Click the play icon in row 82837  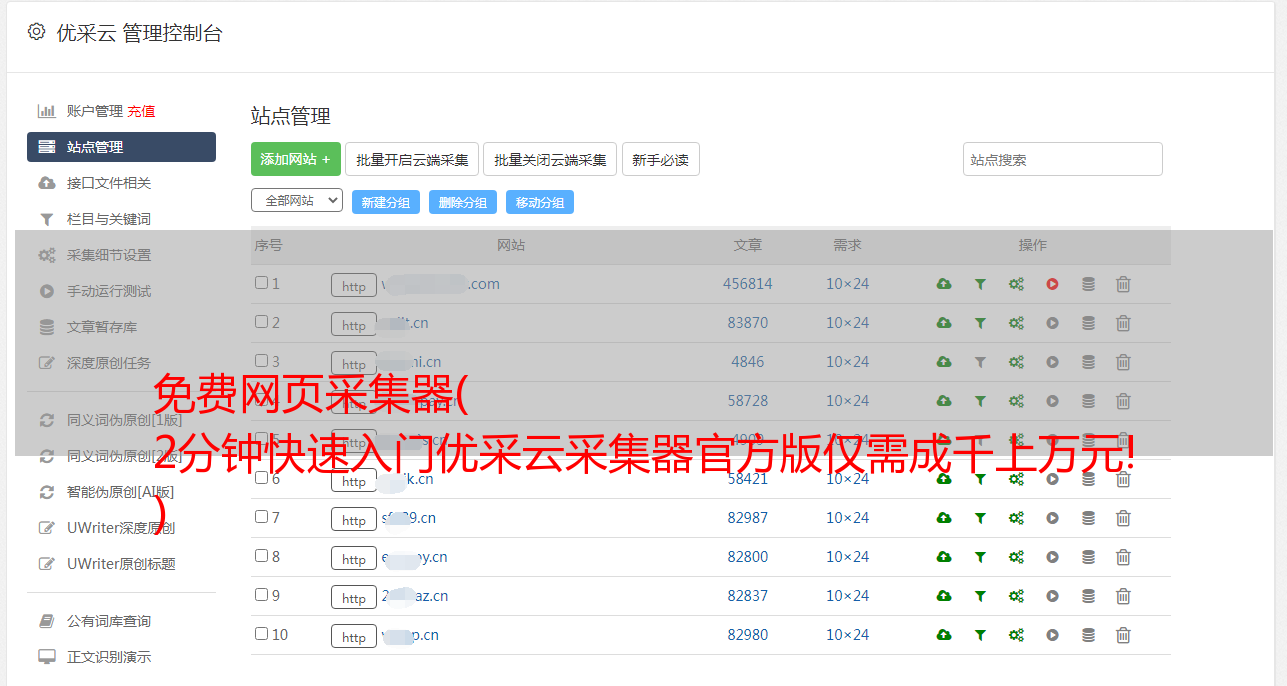[1052, 596]
